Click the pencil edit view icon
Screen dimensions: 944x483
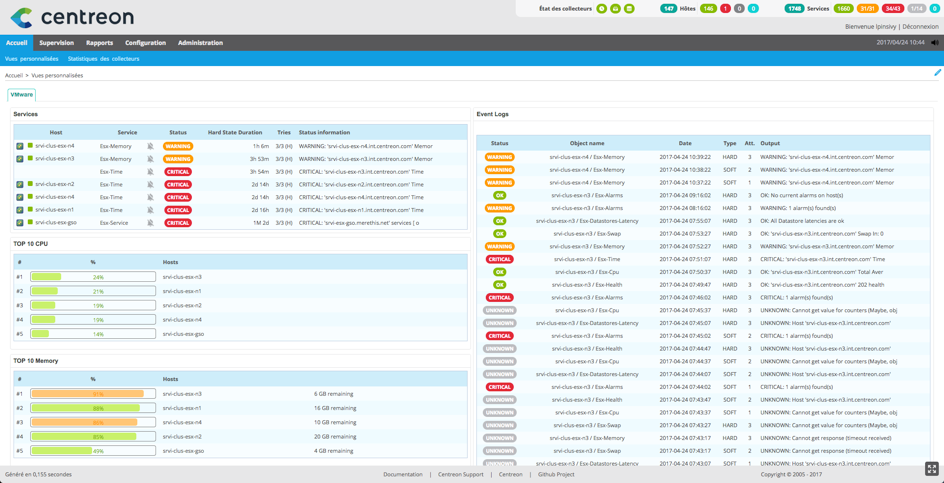coord(937,73)
